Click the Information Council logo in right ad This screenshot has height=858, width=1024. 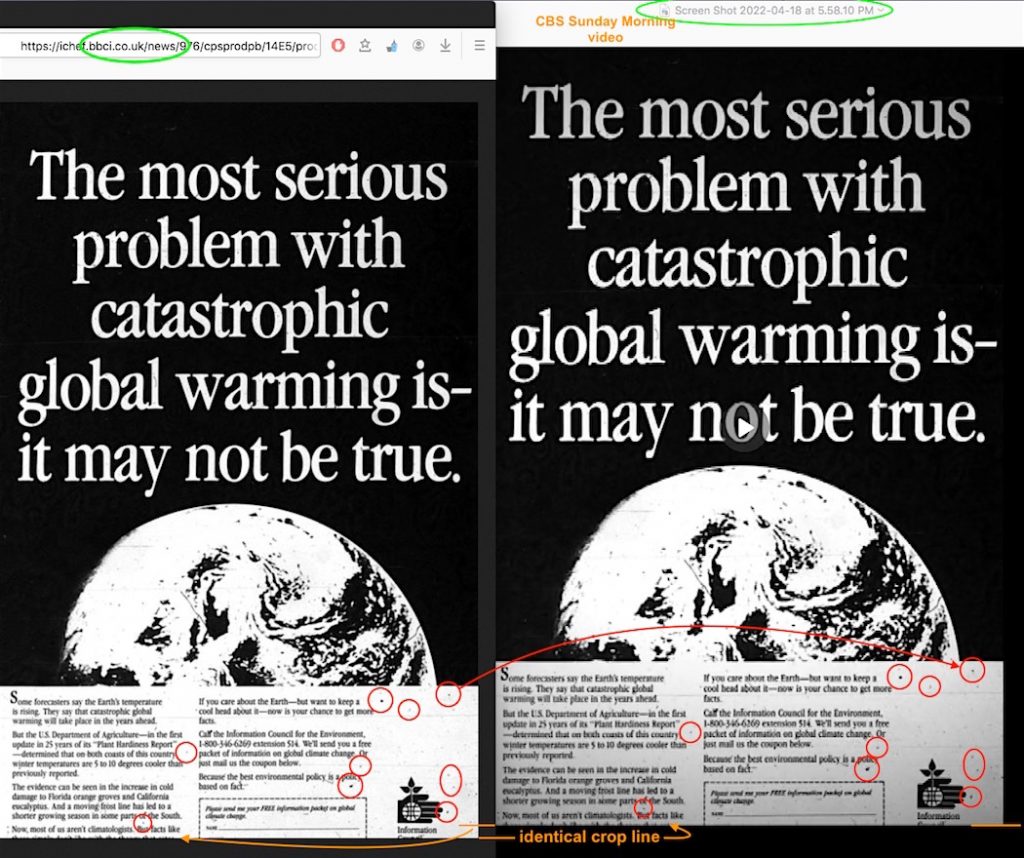(x=938, y=791)
